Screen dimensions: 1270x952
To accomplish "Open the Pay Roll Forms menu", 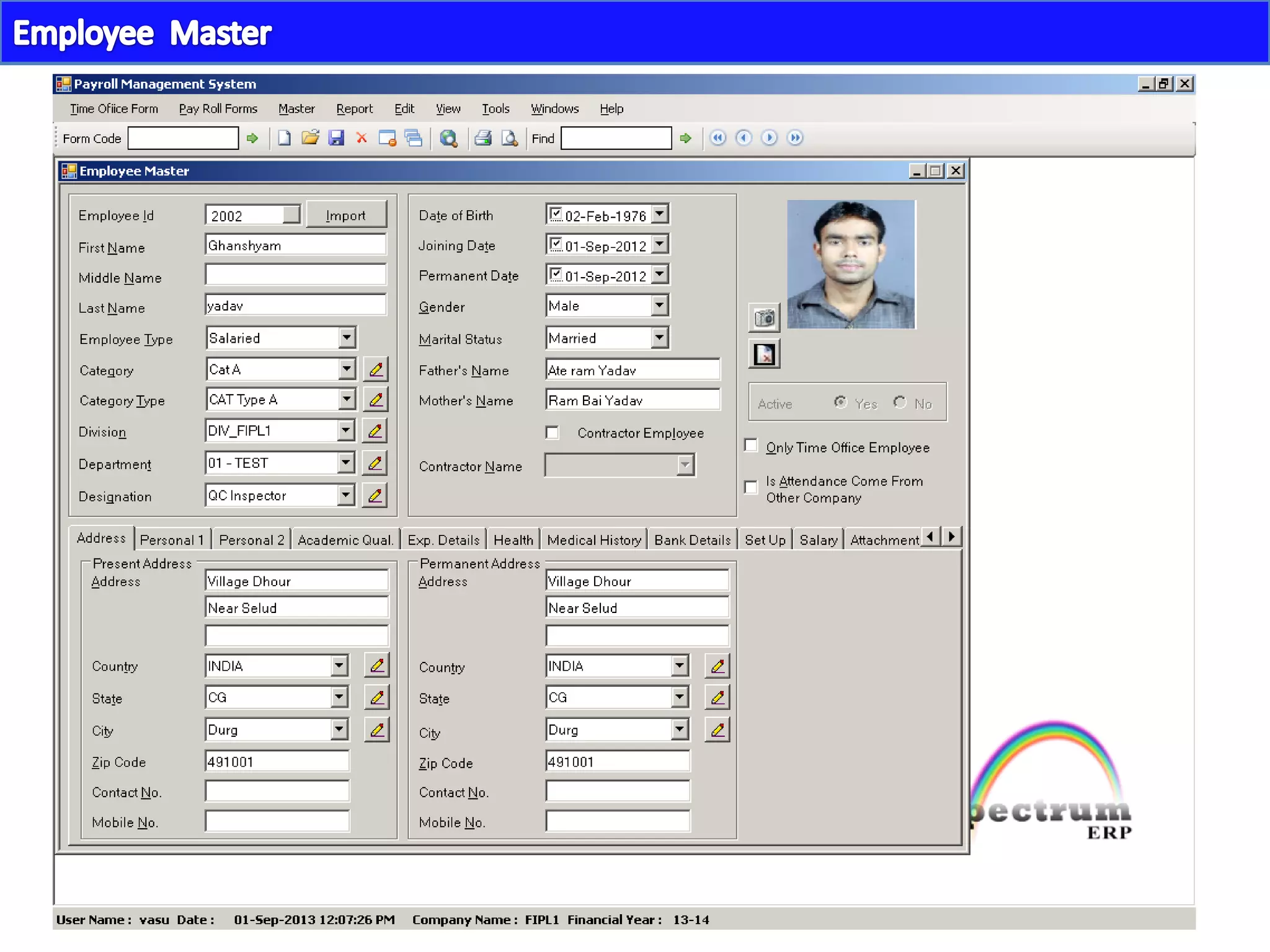I will [x=218, y=109].
